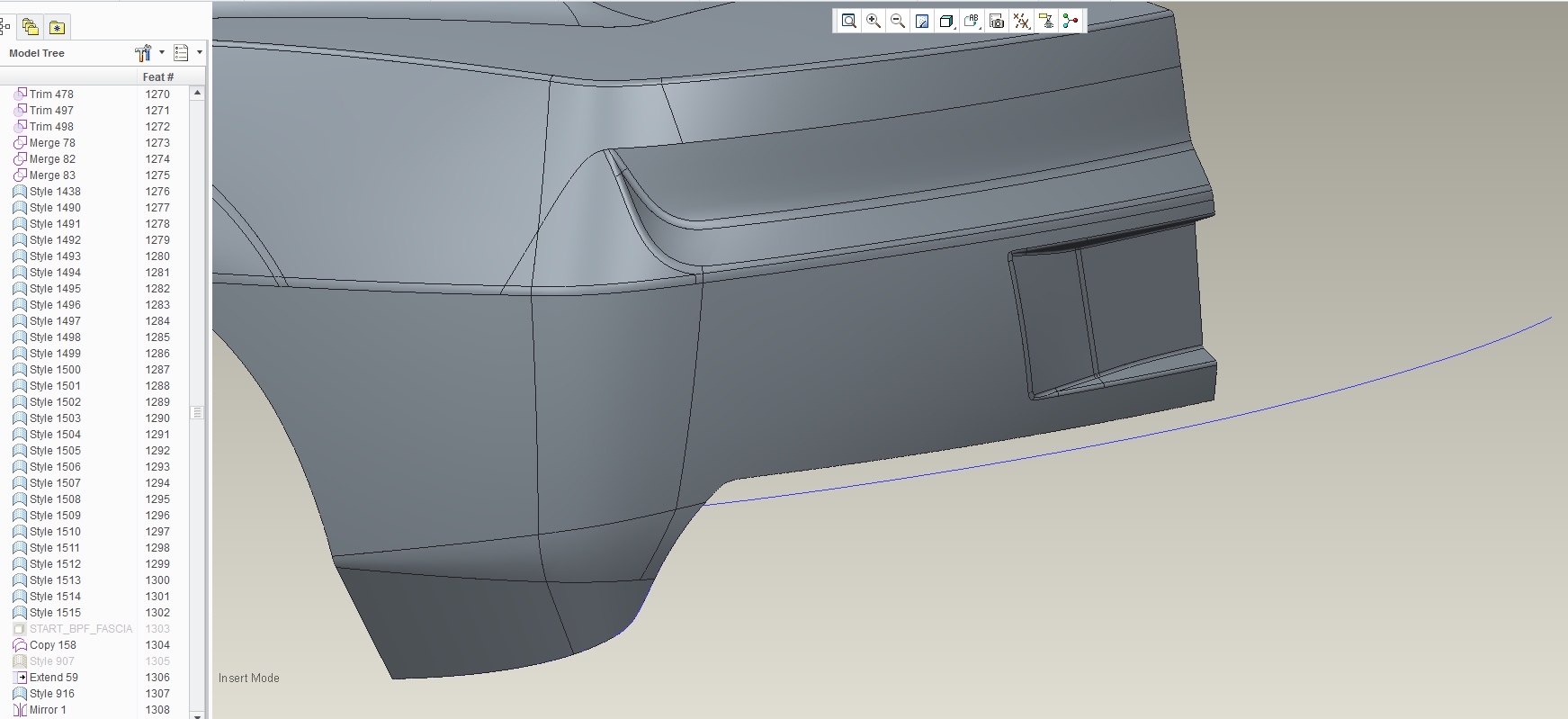Screen dimensions: 1568x719
Task: Click the Model Tree Settings hammer icon
Action: point(143,53)
